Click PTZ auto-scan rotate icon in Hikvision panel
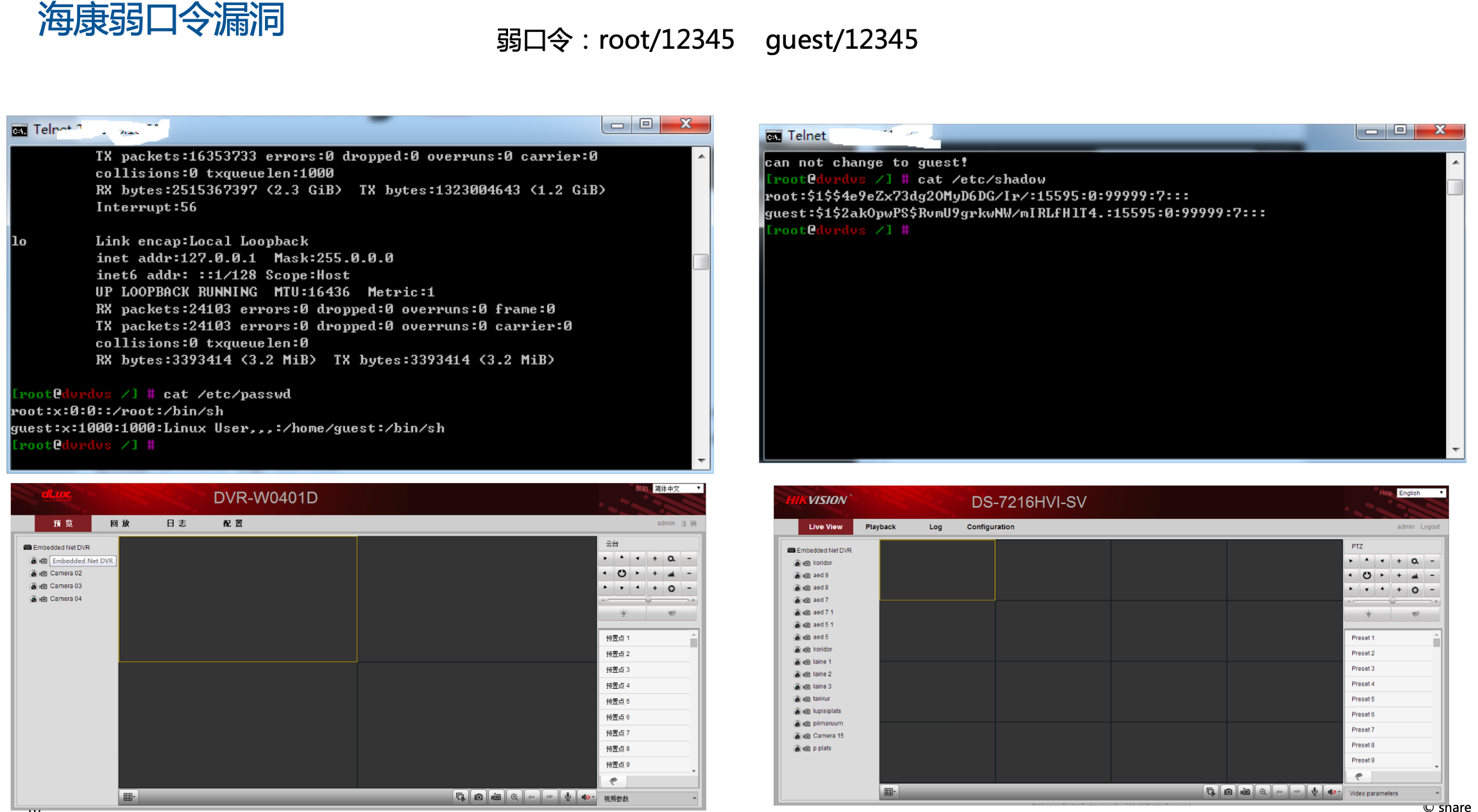The image size is (1478, 812). [x=1367, y=575]
